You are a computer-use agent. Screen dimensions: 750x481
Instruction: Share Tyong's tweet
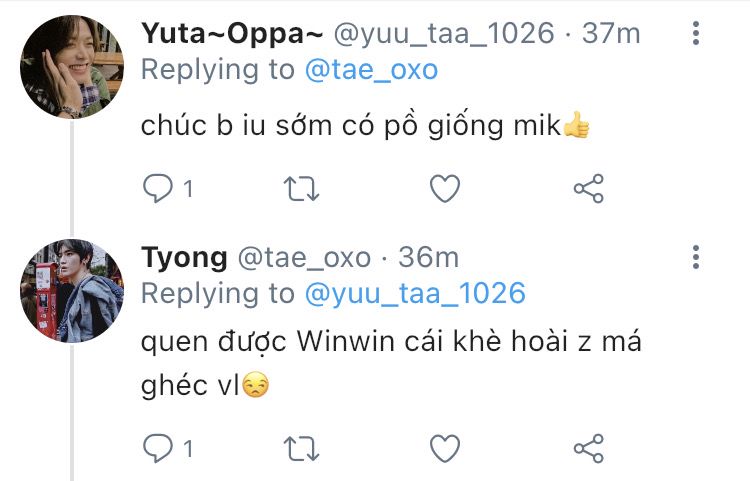click(x=588, y=446)
